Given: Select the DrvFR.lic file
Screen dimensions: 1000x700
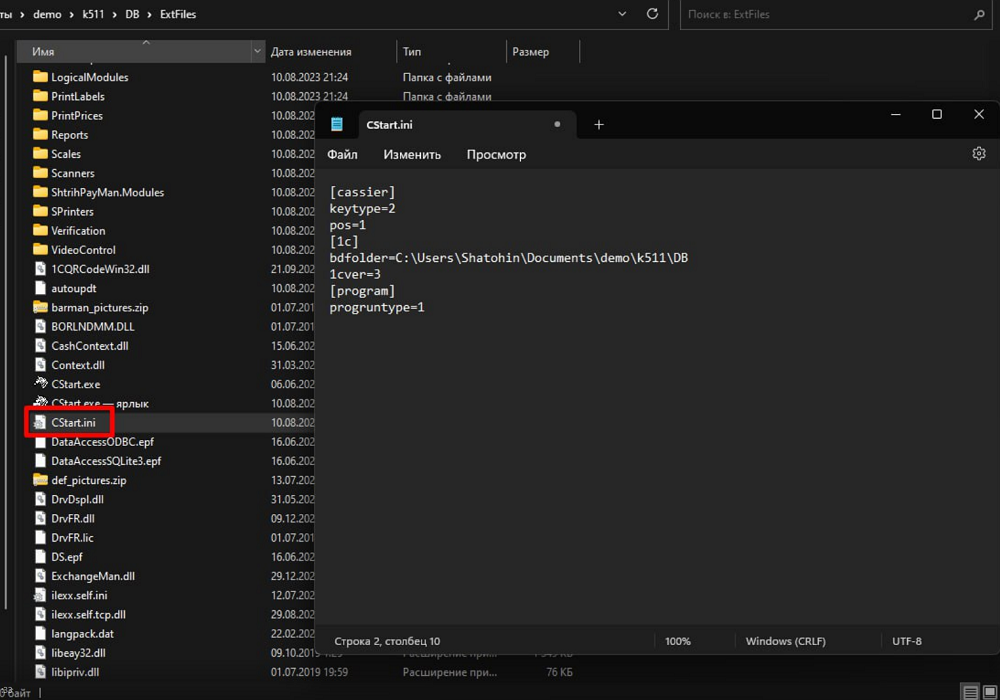Looking at the screenshot, I should 72,537.
